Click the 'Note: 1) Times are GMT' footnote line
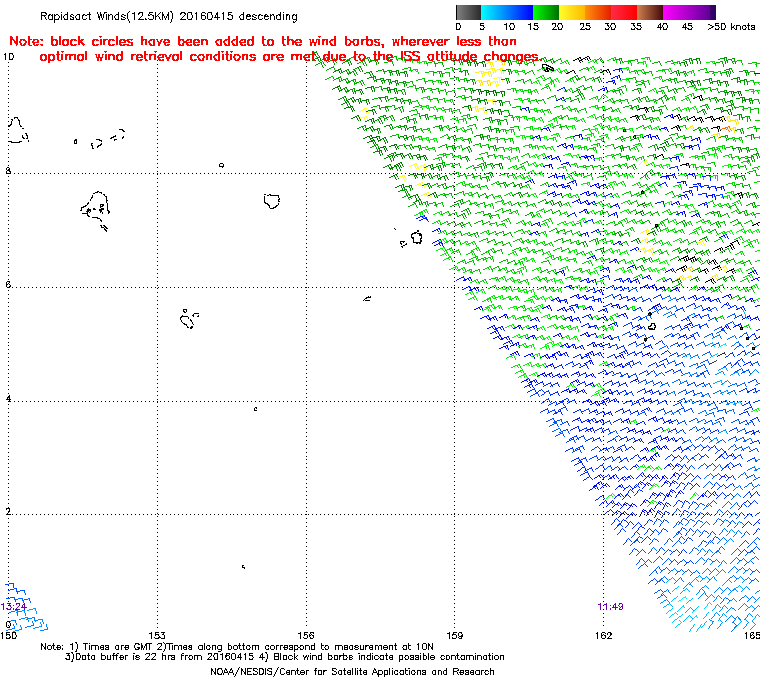The image size is (760, 688). pyautogui.click(x=237, y=647)
